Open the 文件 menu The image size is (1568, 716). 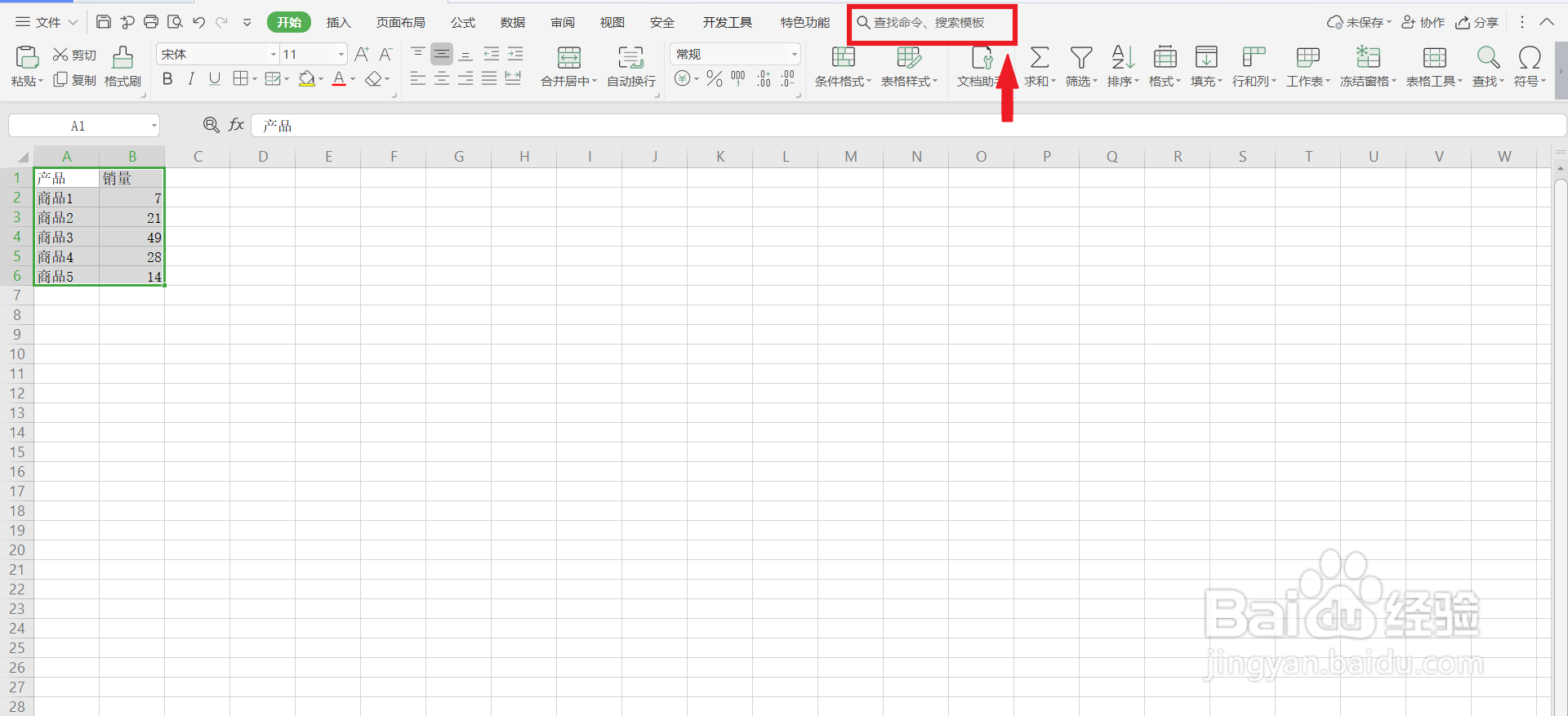click(x=47, y=22)
